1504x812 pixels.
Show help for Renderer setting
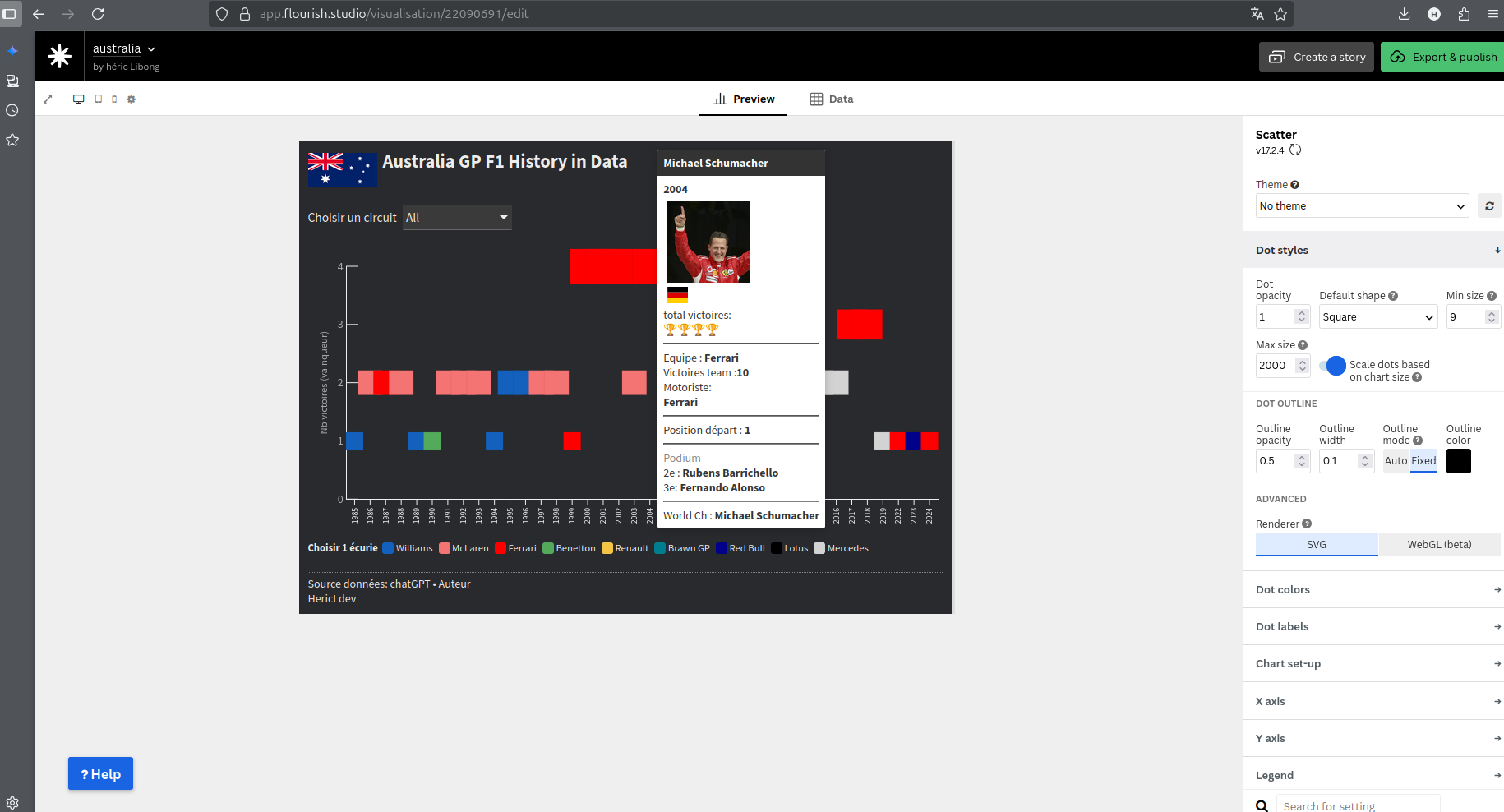pos(1307,524)
